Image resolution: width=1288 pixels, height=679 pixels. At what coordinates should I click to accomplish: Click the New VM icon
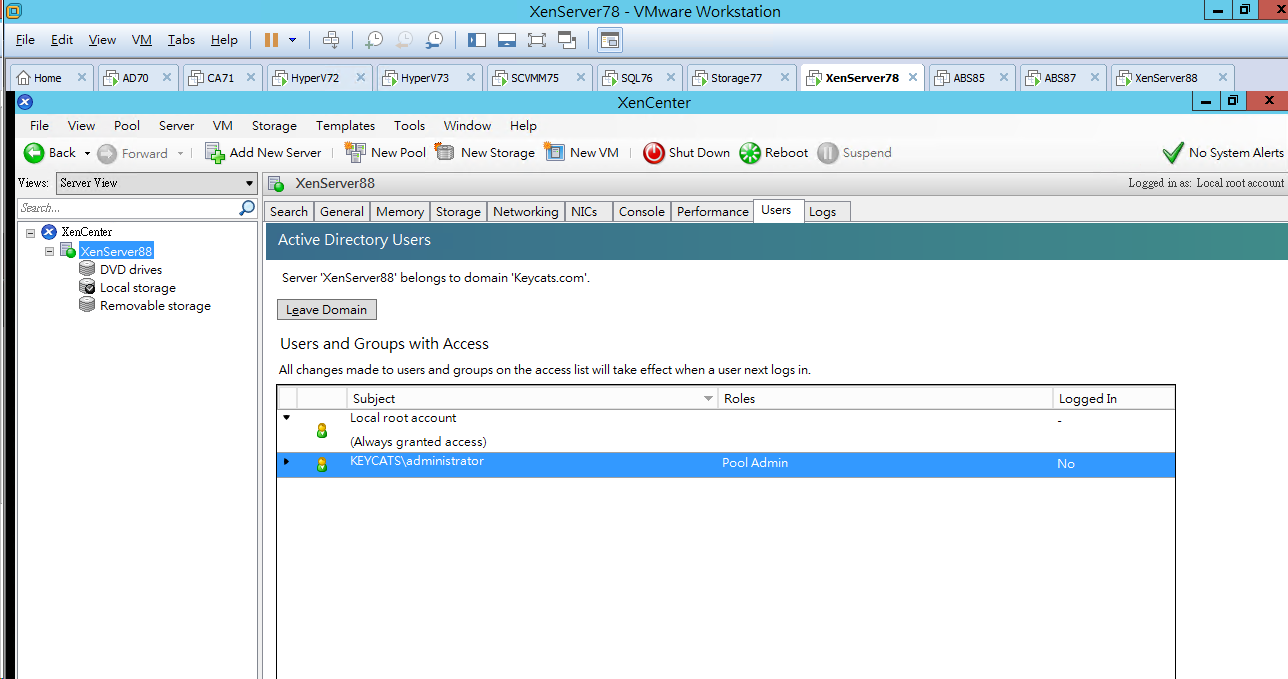(554, 153)
